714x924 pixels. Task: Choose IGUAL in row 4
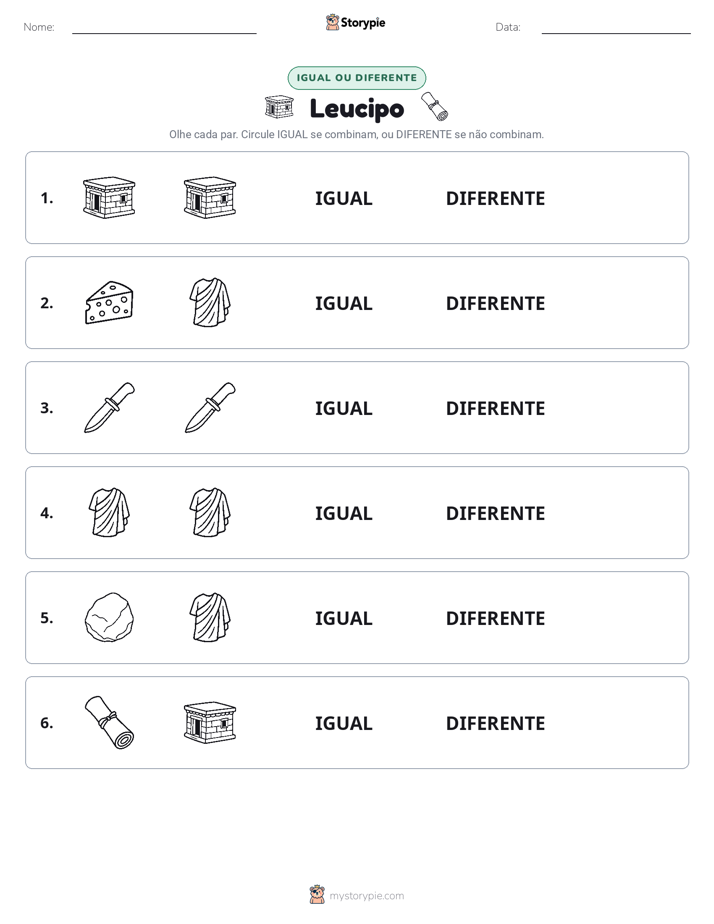343,513
